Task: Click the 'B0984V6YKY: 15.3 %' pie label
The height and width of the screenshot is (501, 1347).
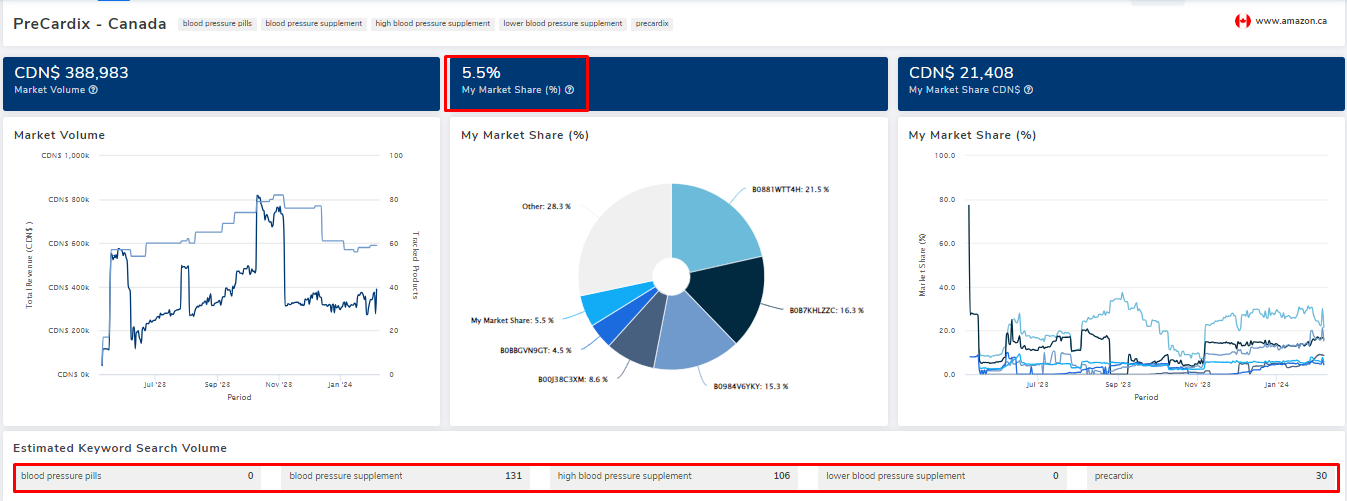Action: pyautogui.click(x=750, y=386)
